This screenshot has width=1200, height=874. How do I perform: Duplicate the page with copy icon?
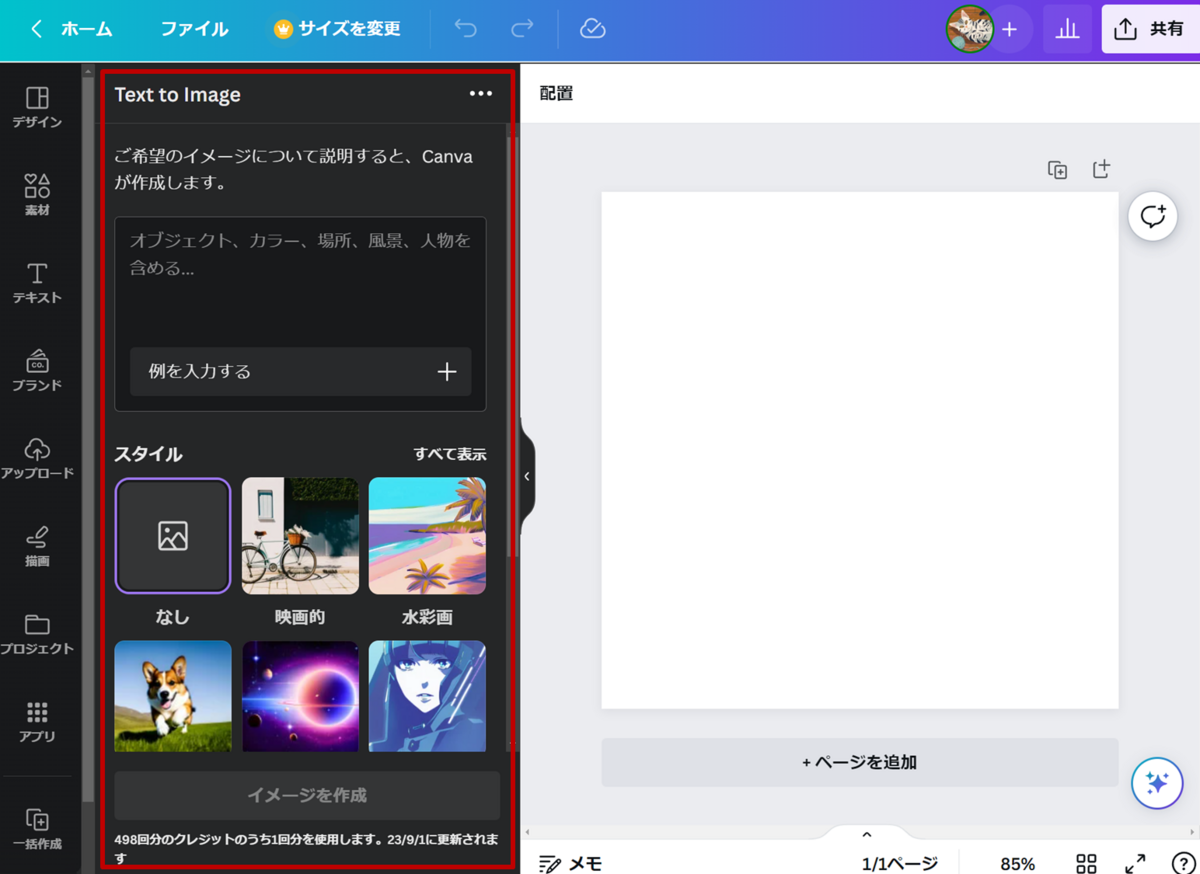[x=1057, y=169]
